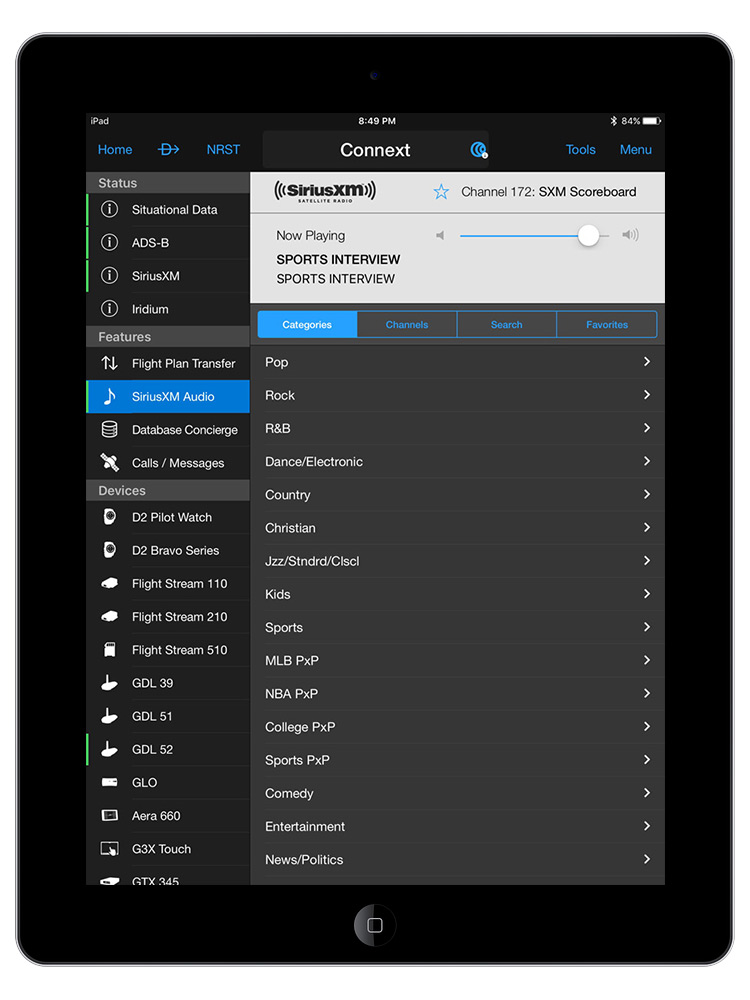Tap the battery indicator in status bar
Screen dimensions: 750x1000
pos(652,121)
